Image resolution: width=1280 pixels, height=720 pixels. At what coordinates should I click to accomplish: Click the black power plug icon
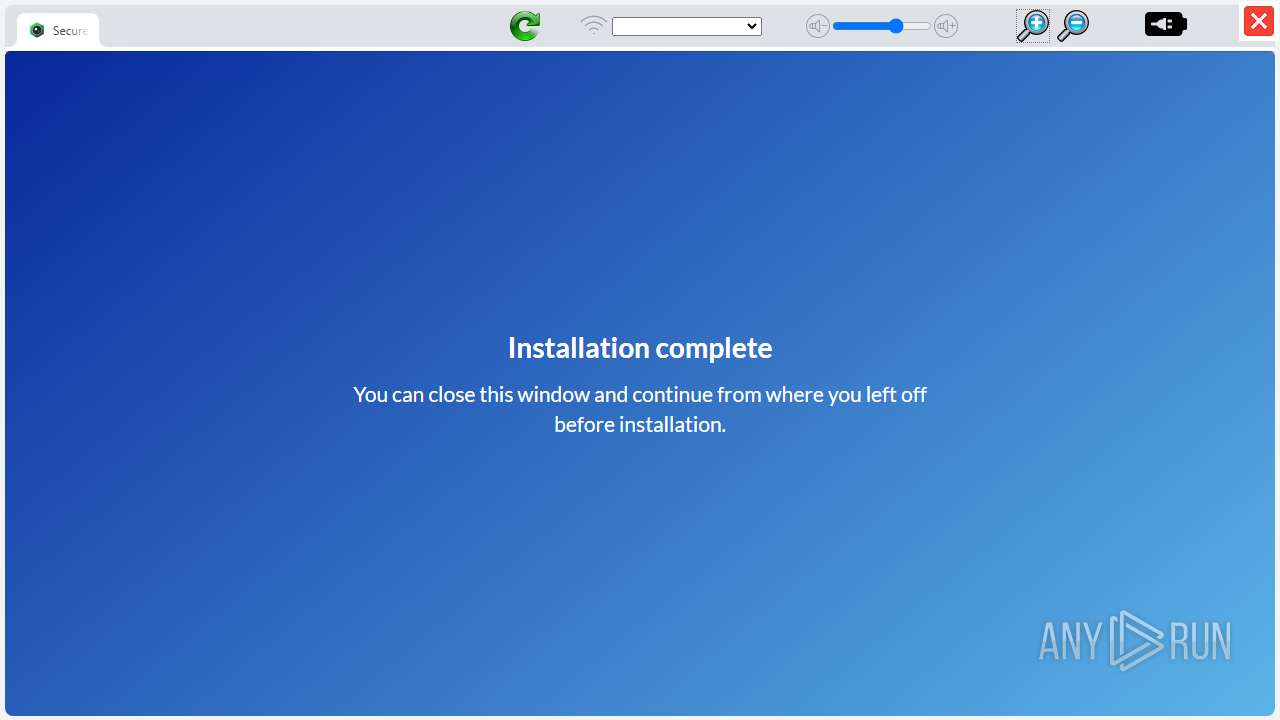click(1166, 24)
